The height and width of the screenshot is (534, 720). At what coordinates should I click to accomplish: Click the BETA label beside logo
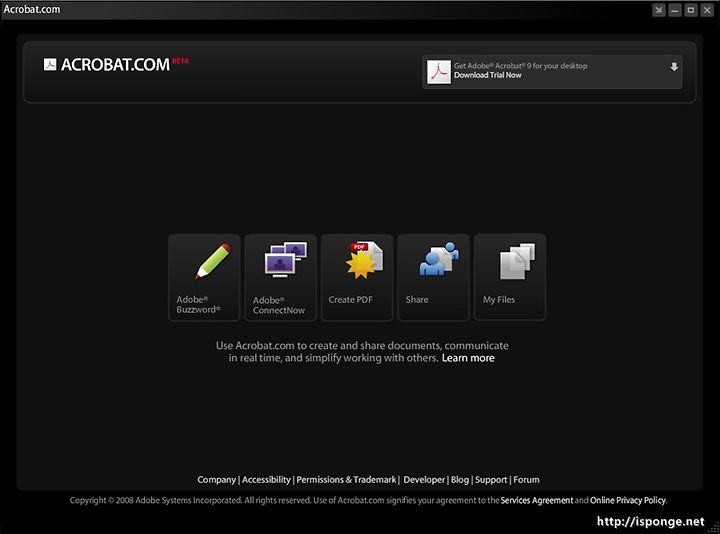pyautogui.click(x=180, y=61)
